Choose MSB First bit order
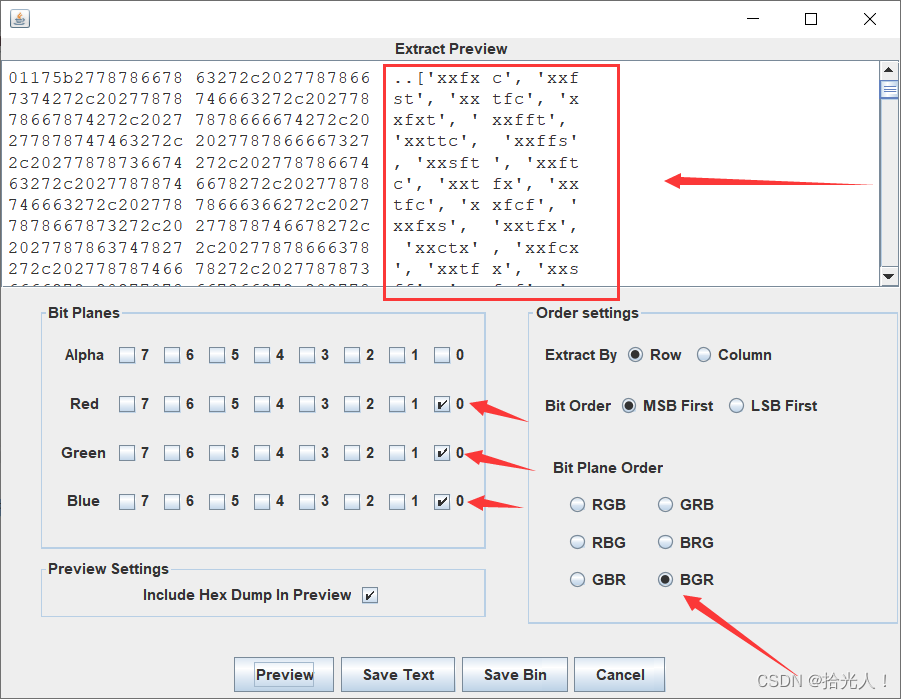This screenshot has height=699, width=901. 629,406
